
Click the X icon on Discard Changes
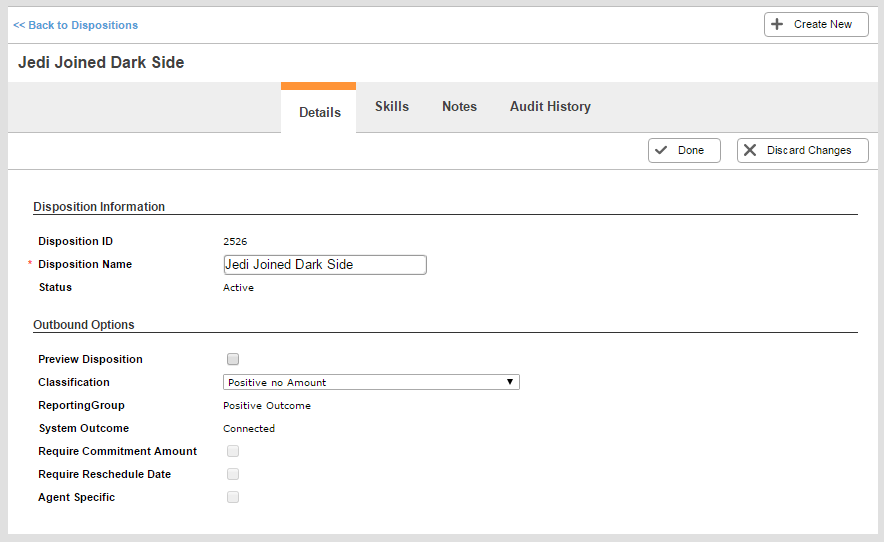(750, 150)
